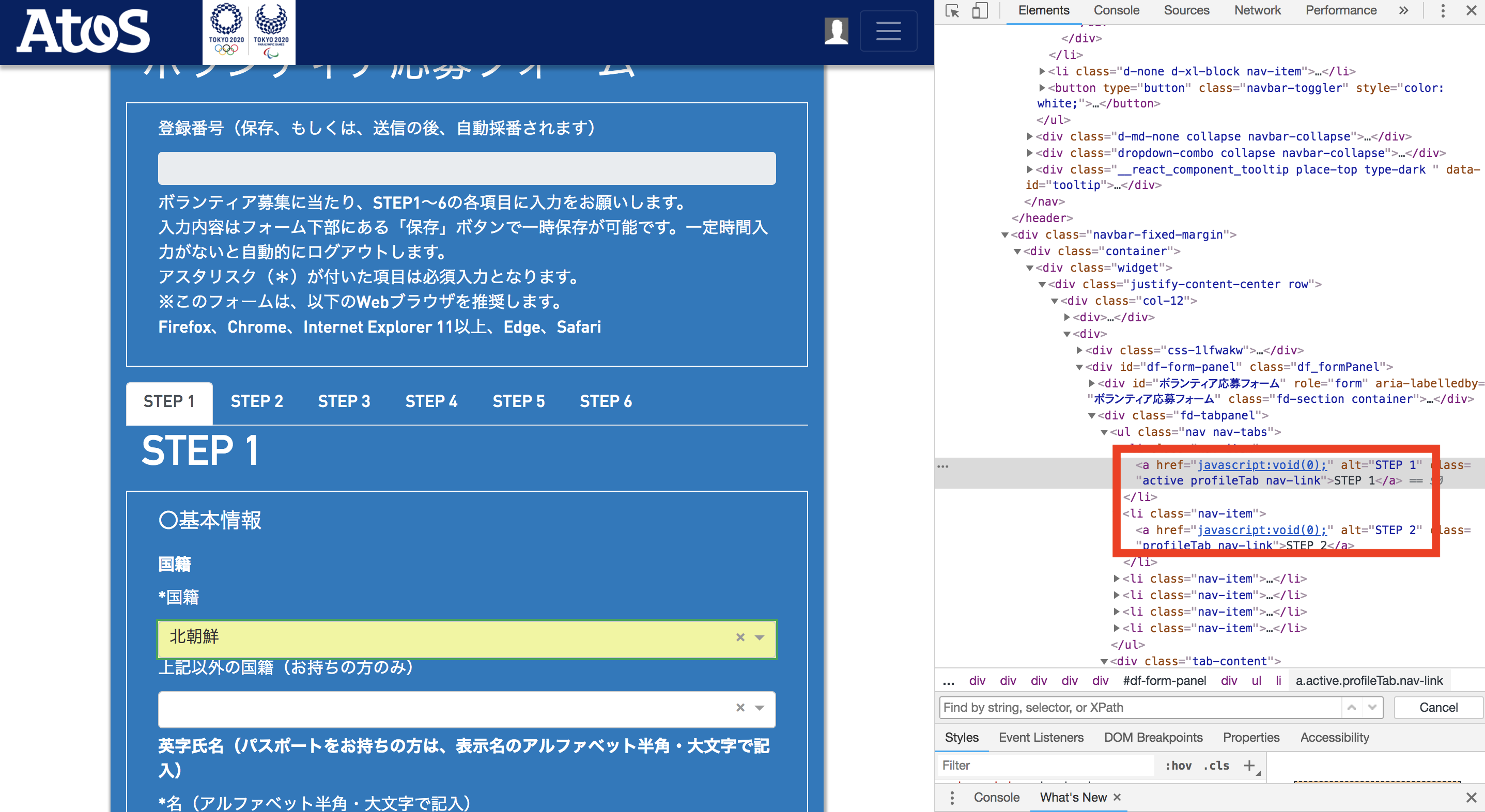The height and width of the screenshot is (812, 1485).
Task: Click the new style rule plus icon
Action: point(1250,766)
